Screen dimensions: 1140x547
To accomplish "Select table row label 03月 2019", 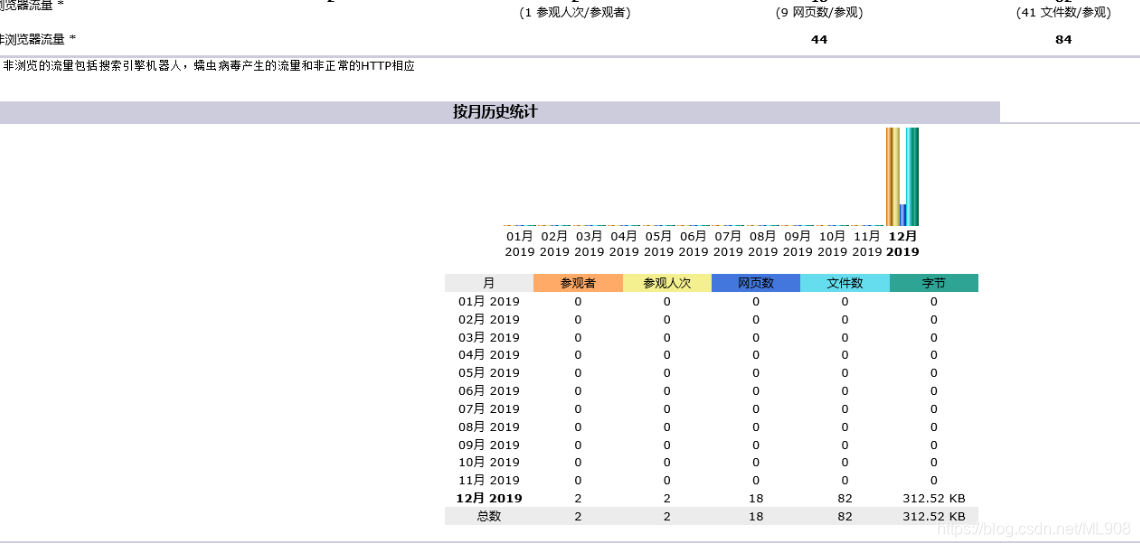I will [x=489, y=338].
